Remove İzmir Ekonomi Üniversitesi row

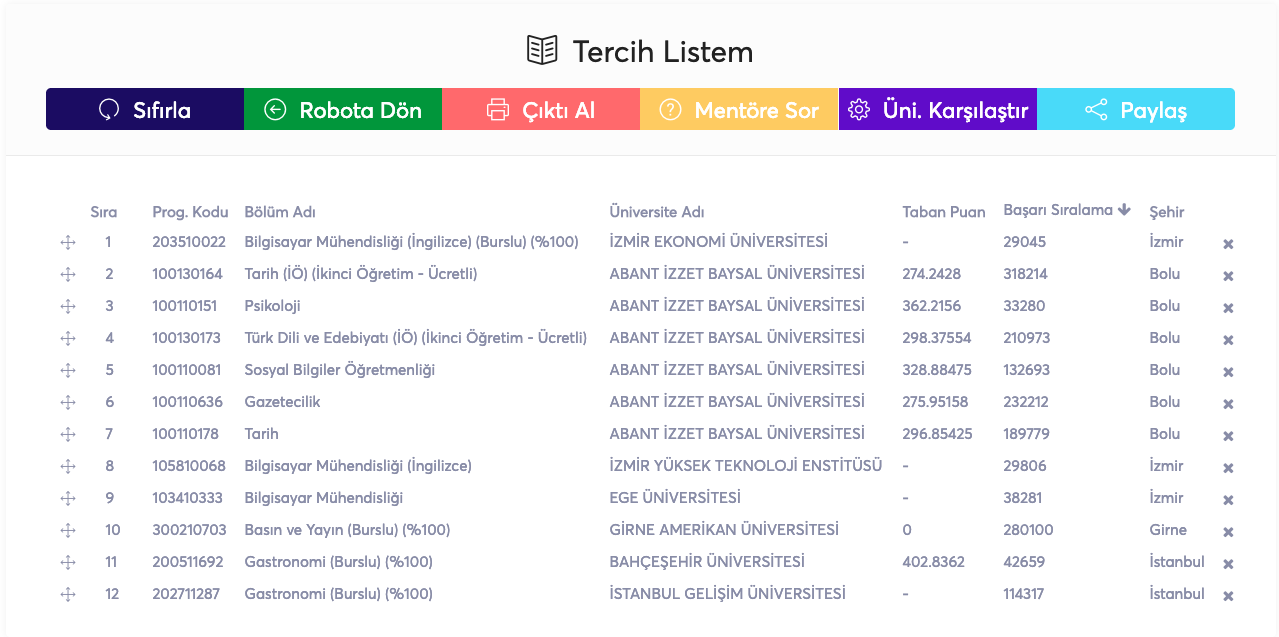[x=1228, y=244]
